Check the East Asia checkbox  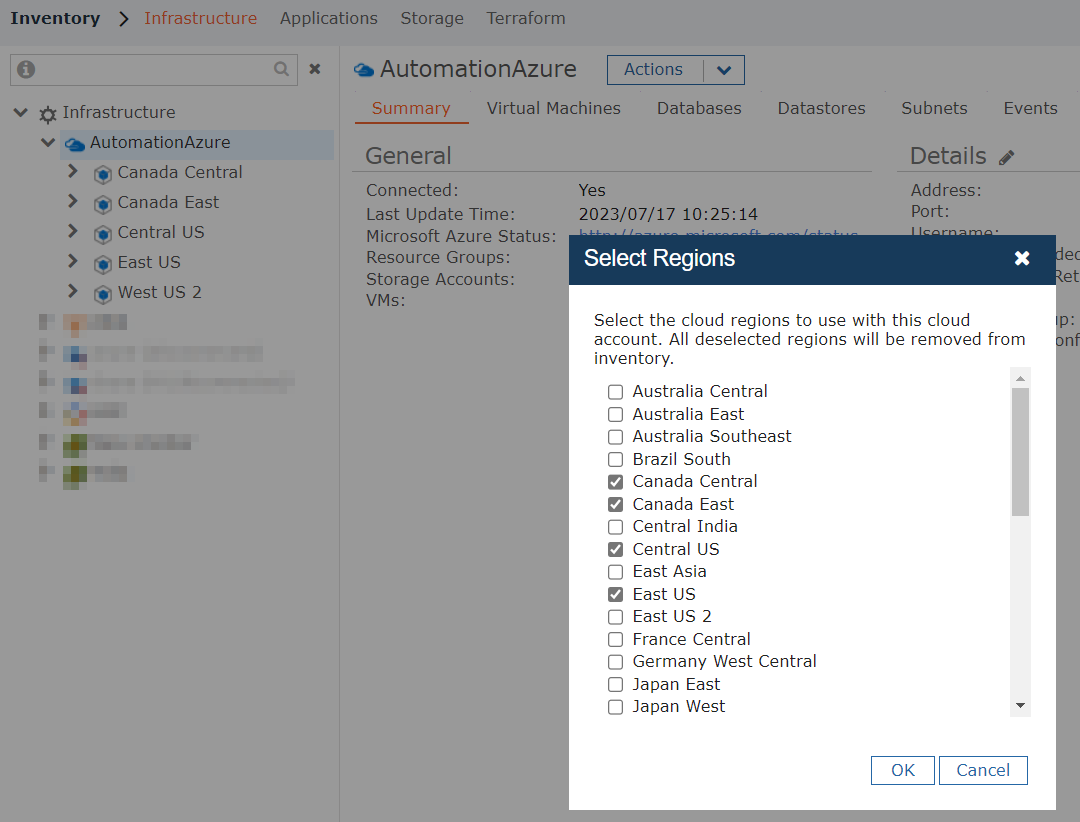click(615, 572)
